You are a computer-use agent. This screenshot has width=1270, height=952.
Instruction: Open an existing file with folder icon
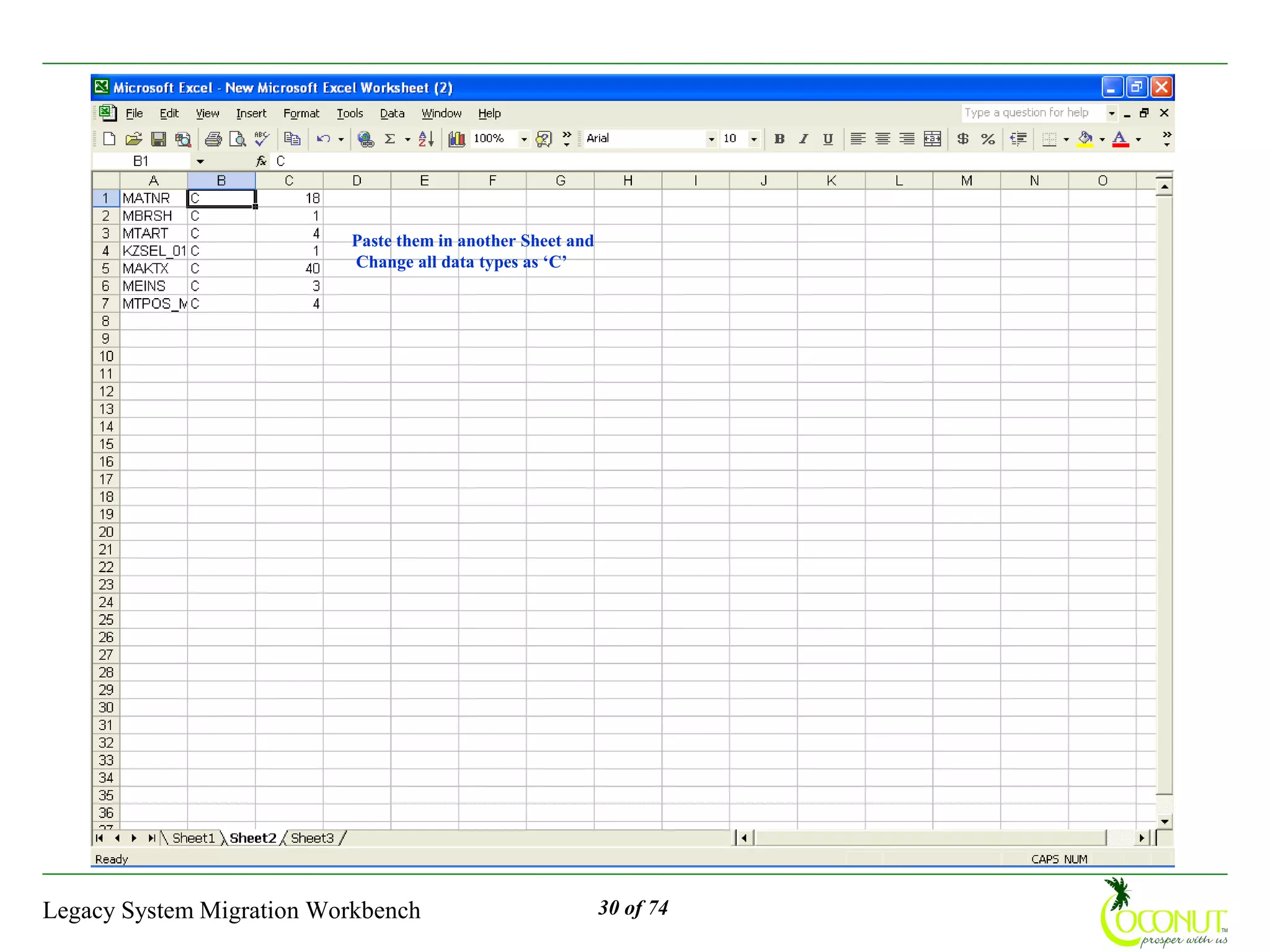133,139
